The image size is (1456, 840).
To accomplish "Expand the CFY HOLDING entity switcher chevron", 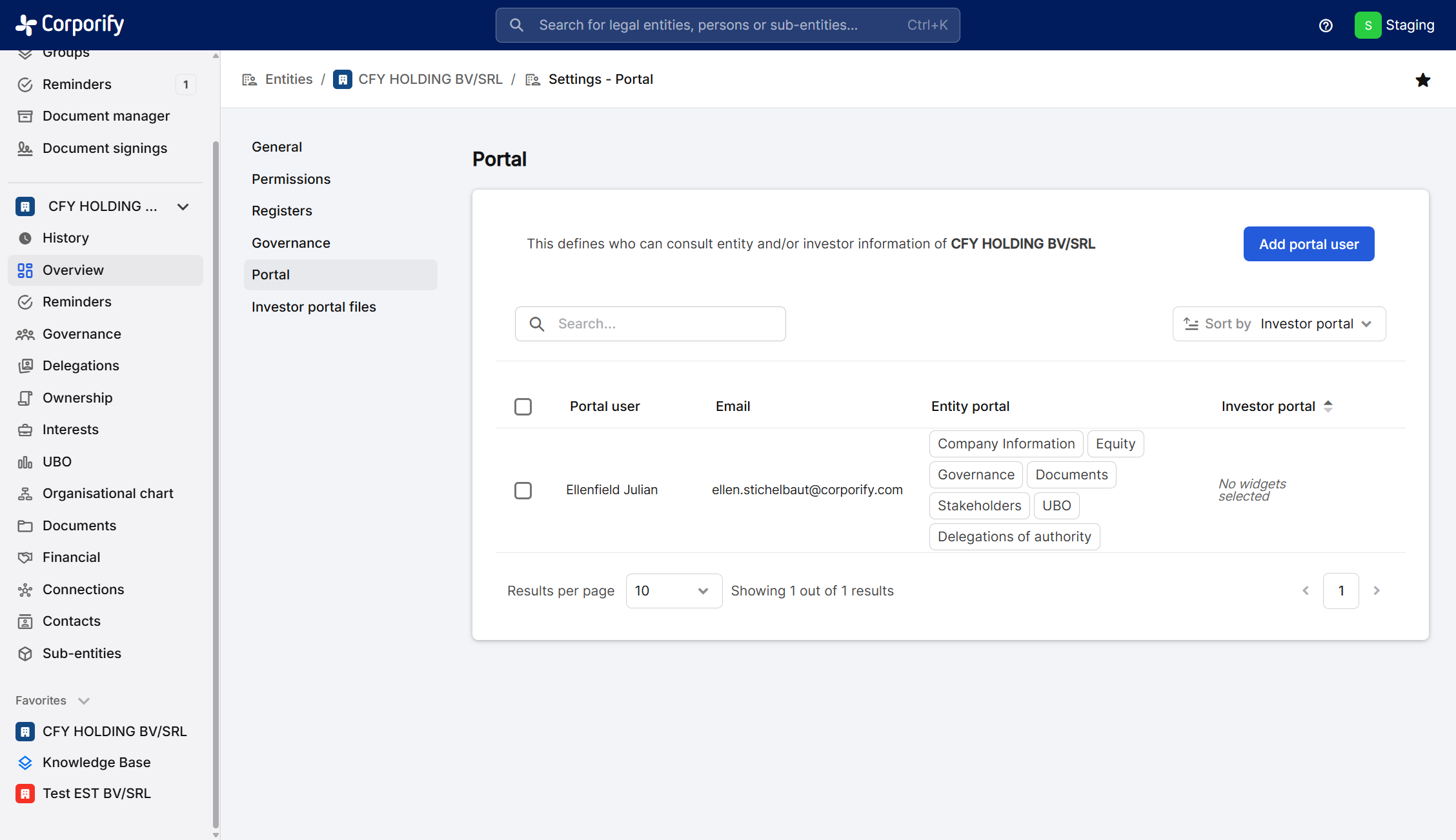I will coord(183,206).
